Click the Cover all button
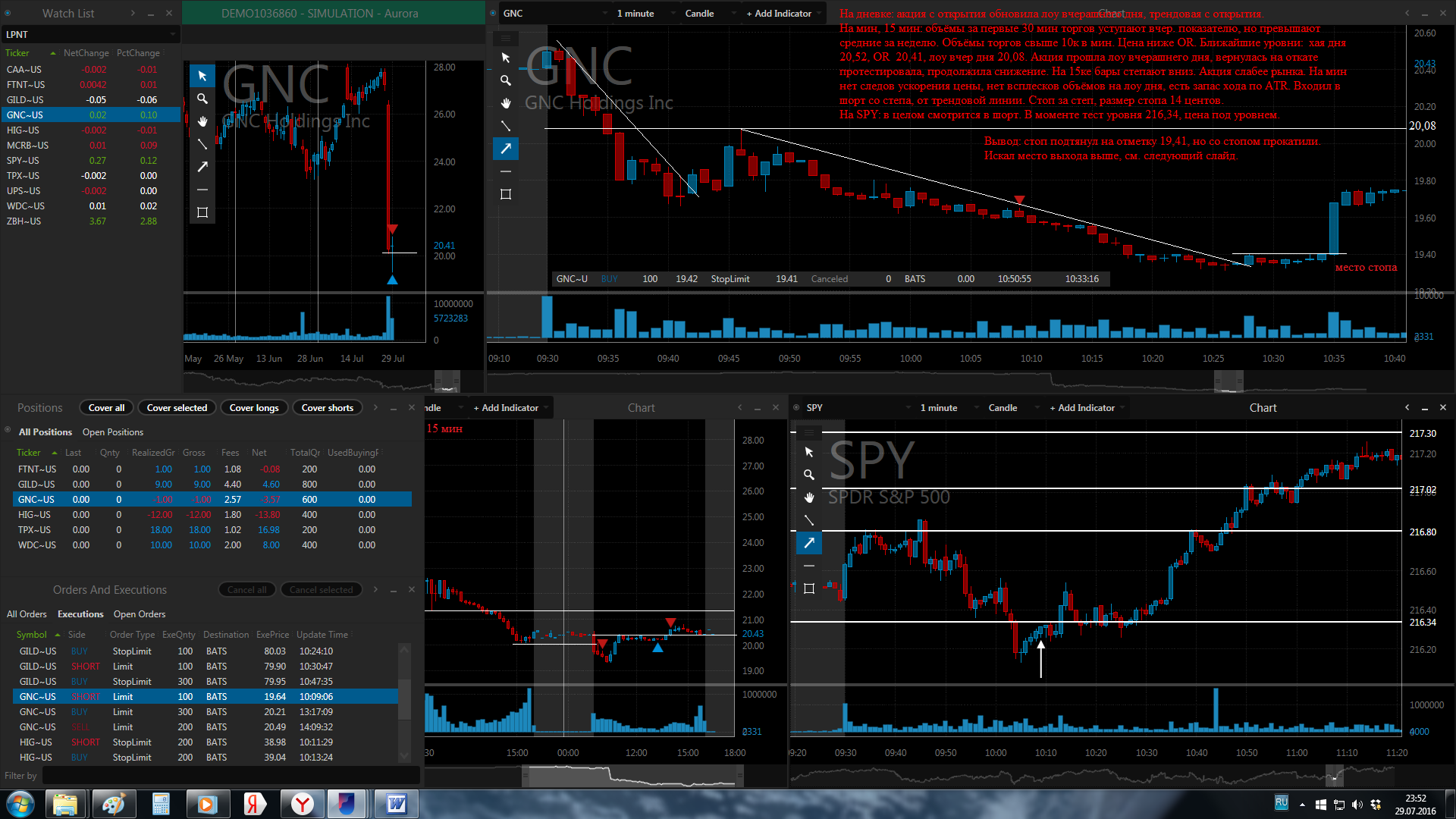Viewport: 1456px width, 819px height. (x=106, y=408)
